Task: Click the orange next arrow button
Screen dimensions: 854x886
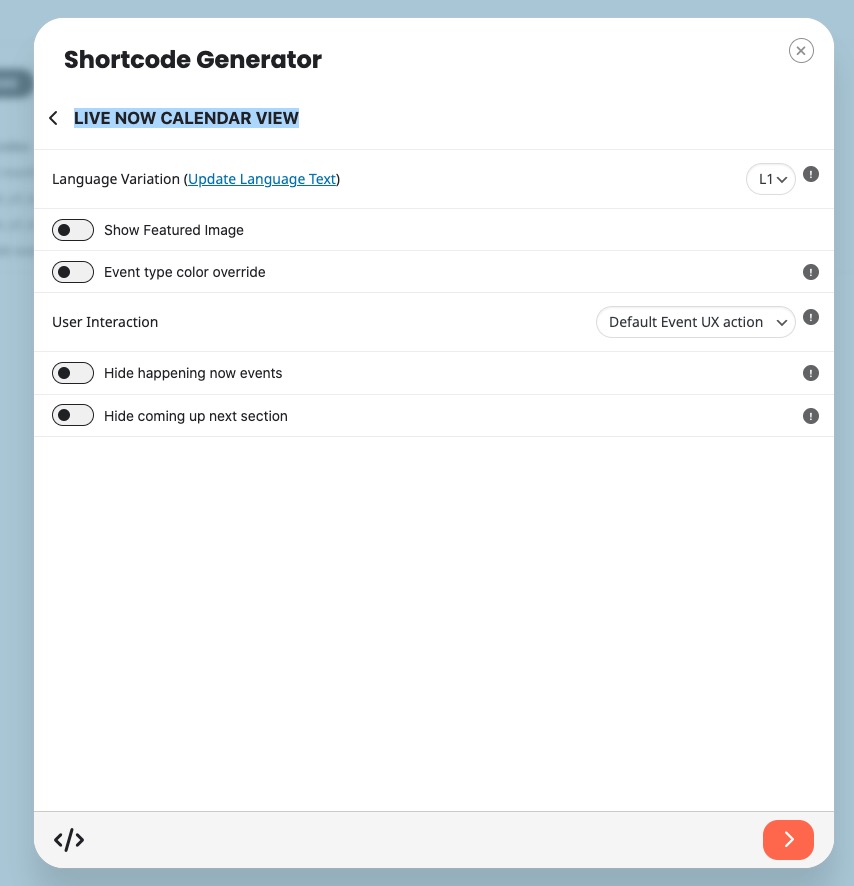Action: click(788, 840)
